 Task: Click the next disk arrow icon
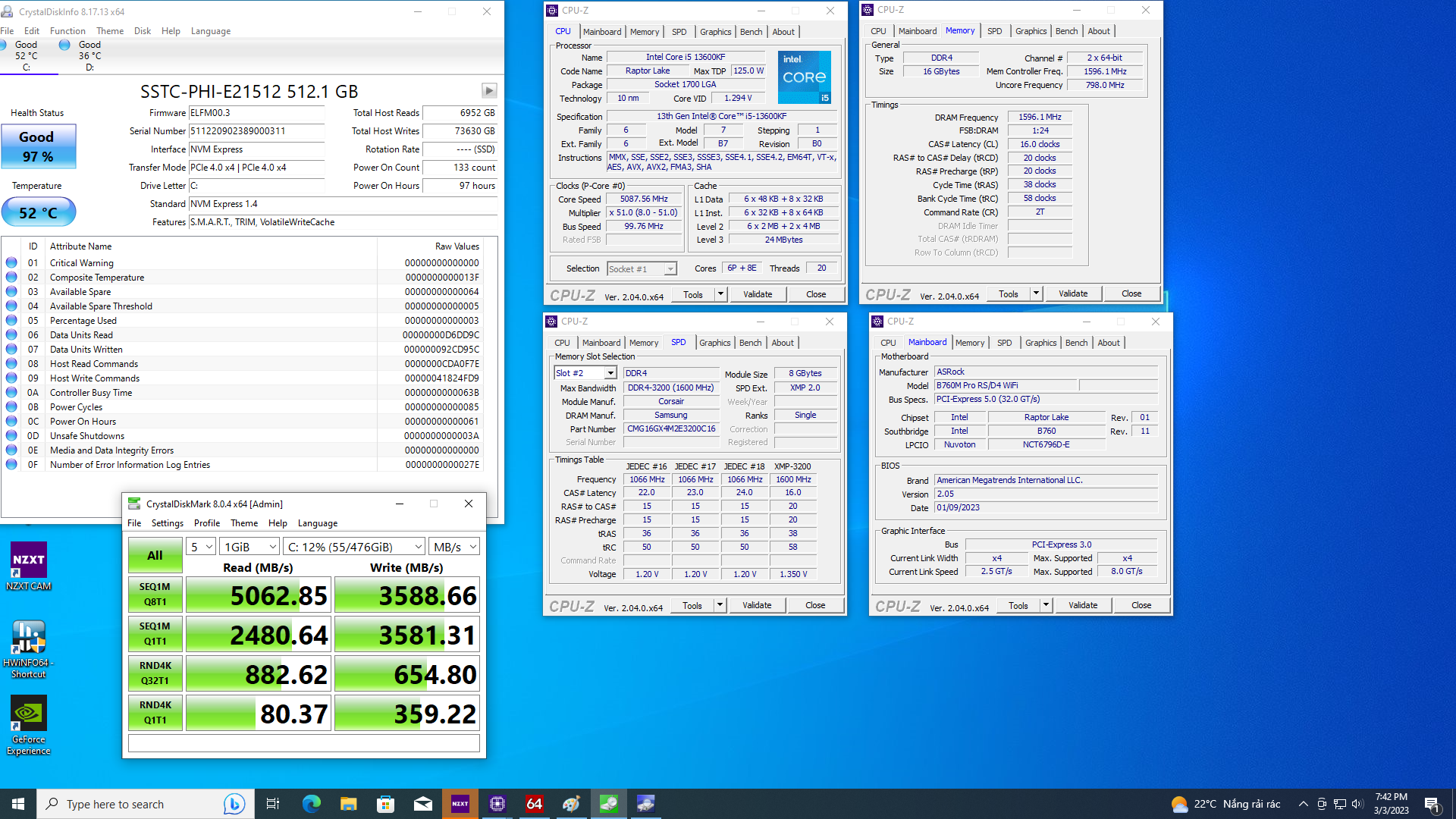tap(489, 91)
